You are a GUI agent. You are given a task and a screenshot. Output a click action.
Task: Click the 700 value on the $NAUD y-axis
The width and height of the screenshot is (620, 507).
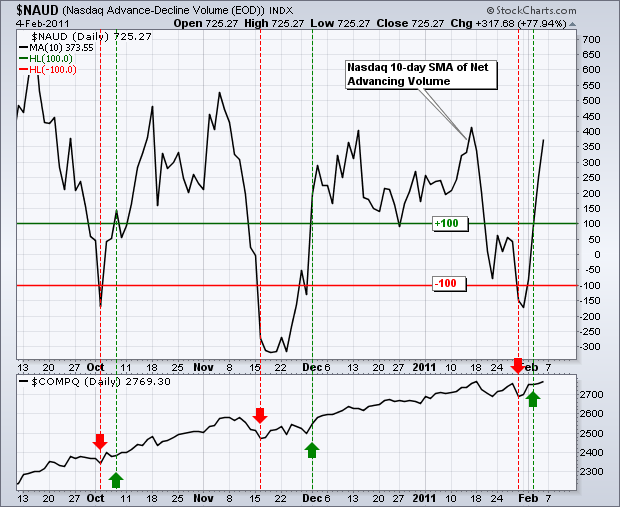(591, 40)
